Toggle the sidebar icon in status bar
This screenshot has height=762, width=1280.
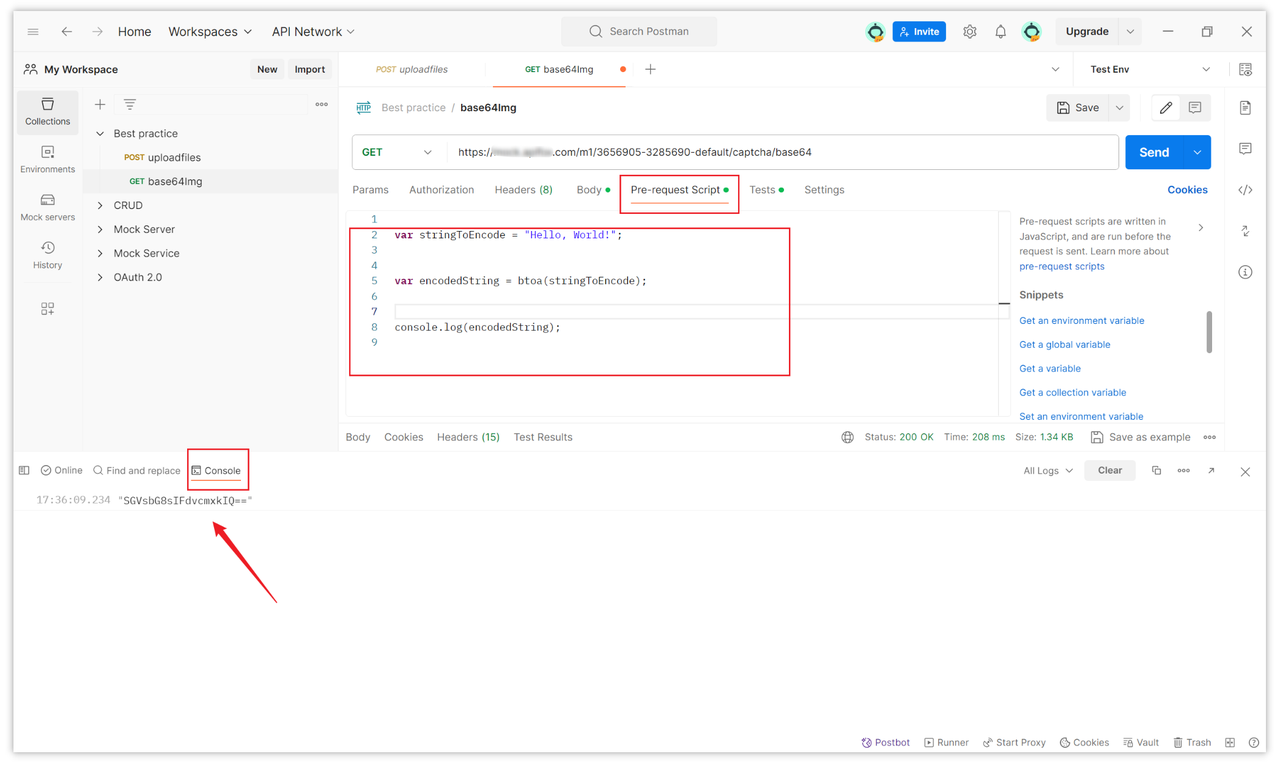click(x=24, y=470)
